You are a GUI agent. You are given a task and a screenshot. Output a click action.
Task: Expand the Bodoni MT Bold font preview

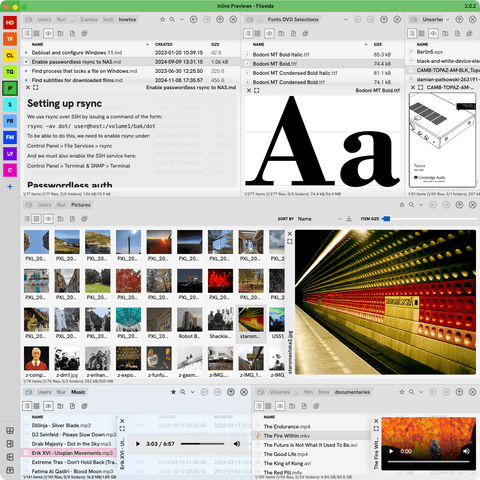tap(256, 90)
